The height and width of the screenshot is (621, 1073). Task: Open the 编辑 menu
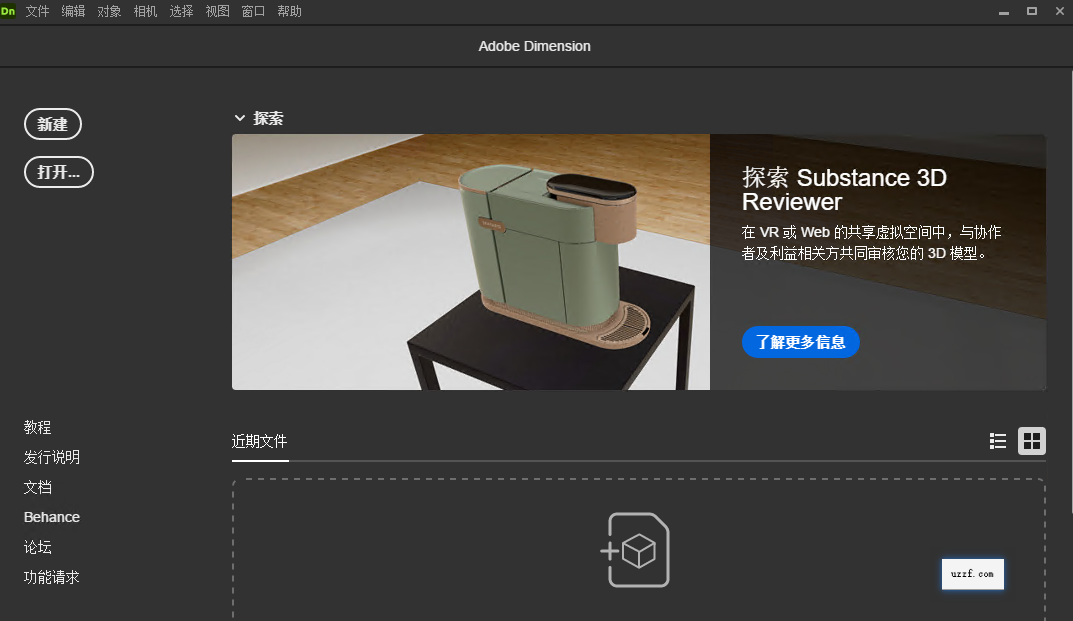pos(73,11)
